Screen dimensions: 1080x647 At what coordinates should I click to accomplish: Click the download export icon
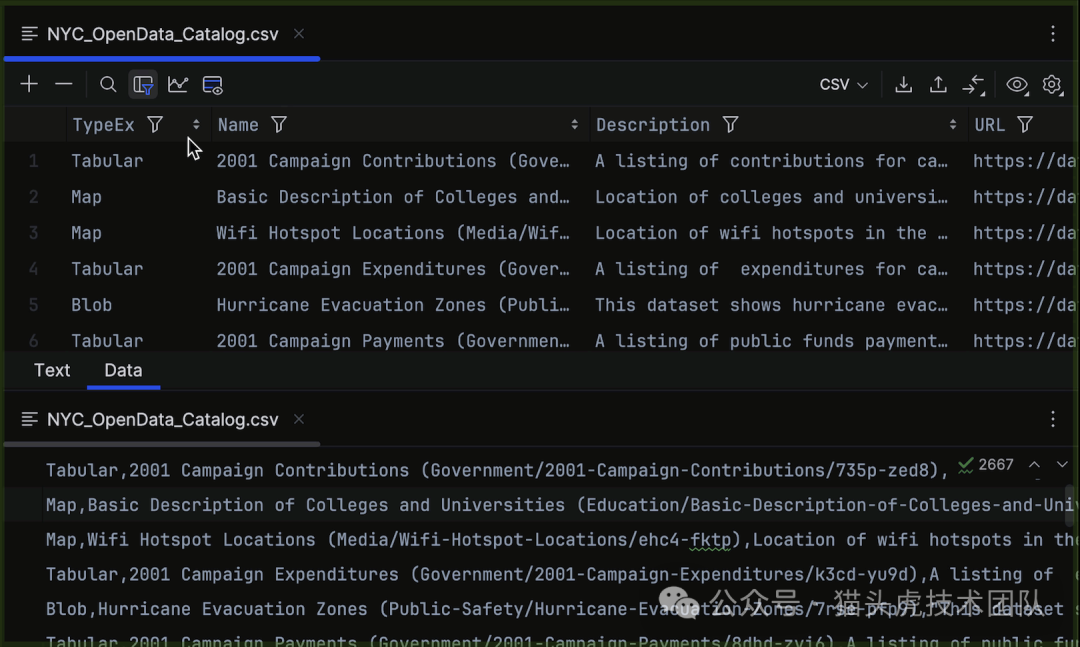click(x=903, y=85)
